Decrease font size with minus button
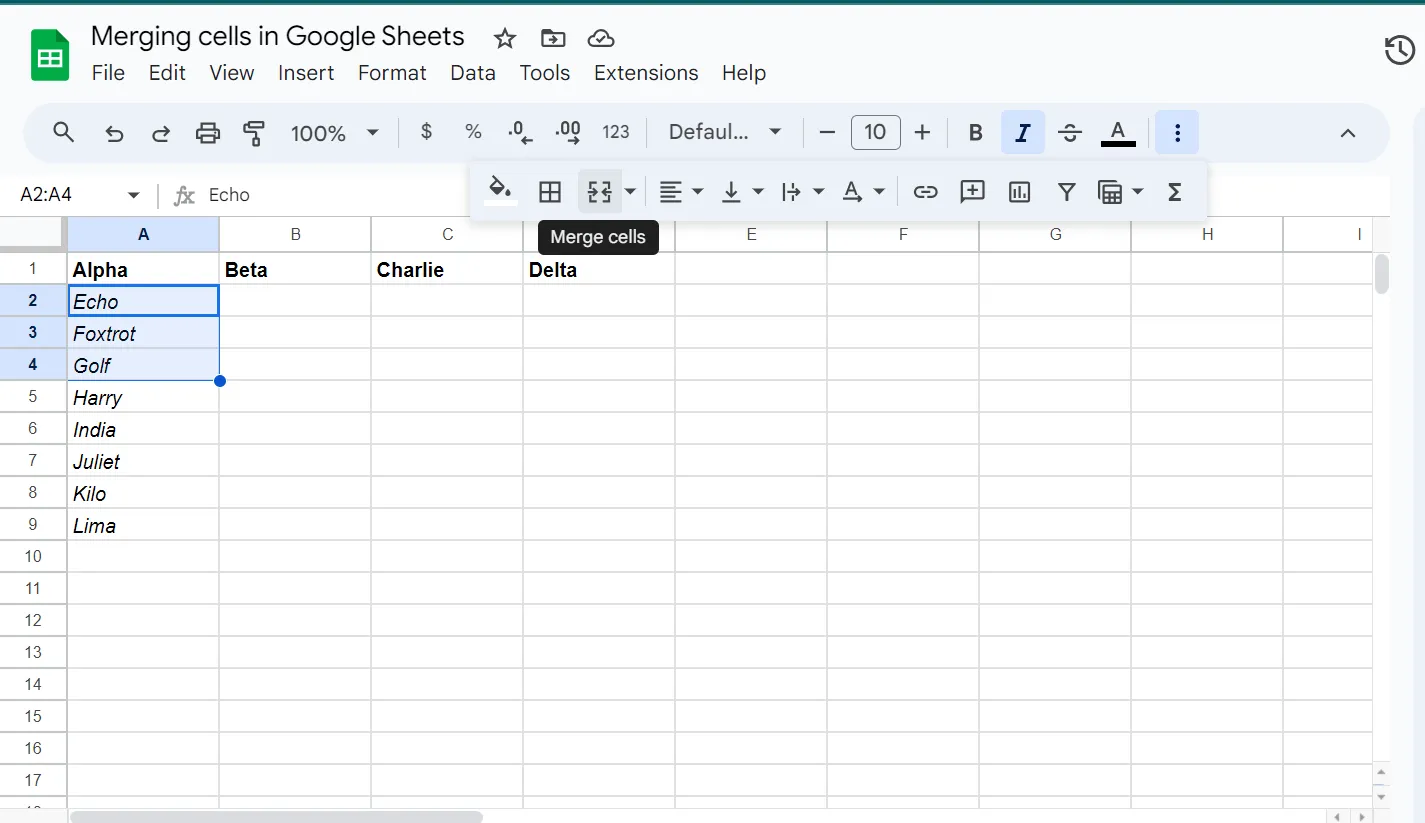The width and height of the screenshot is (1425, 823). click(x=827, y=132)
